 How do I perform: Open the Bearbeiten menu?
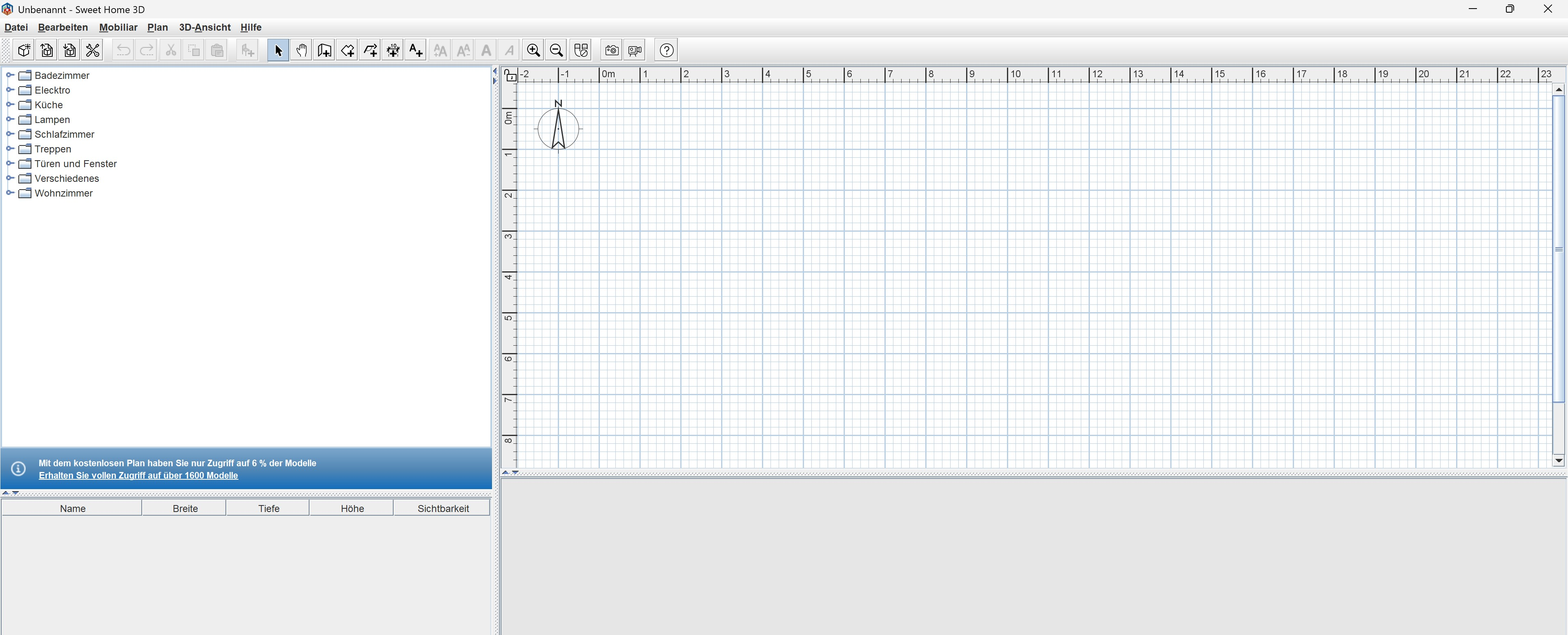(x=63, y=27)
